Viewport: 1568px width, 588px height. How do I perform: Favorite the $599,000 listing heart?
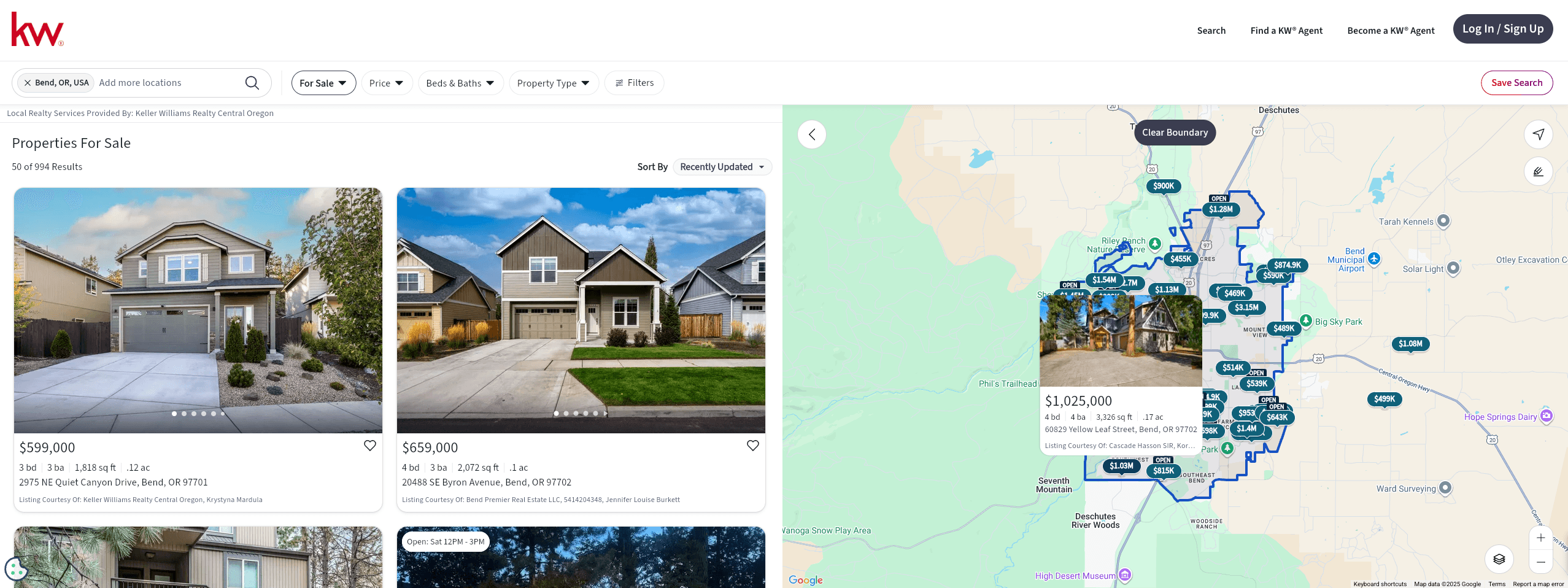coord(370,446)
